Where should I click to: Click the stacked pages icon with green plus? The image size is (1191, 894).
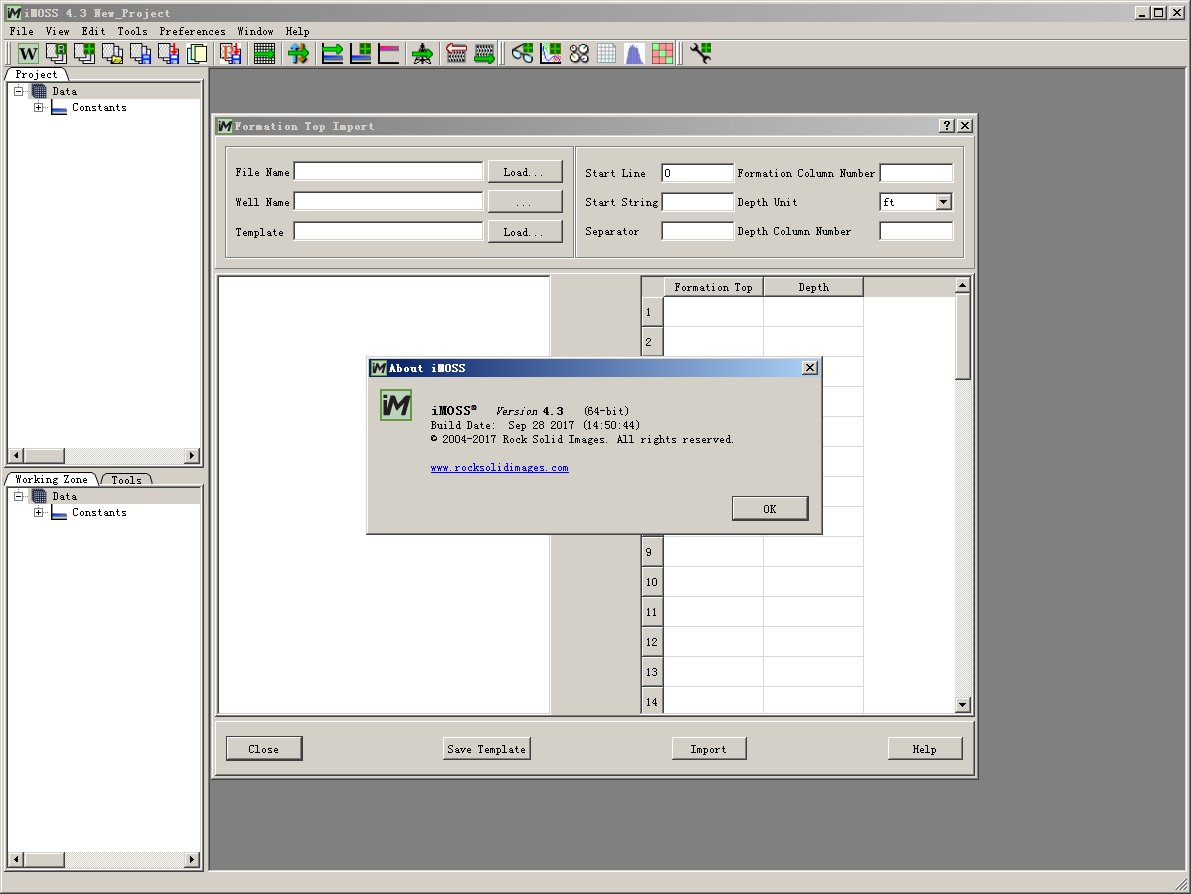pos(84,53)
